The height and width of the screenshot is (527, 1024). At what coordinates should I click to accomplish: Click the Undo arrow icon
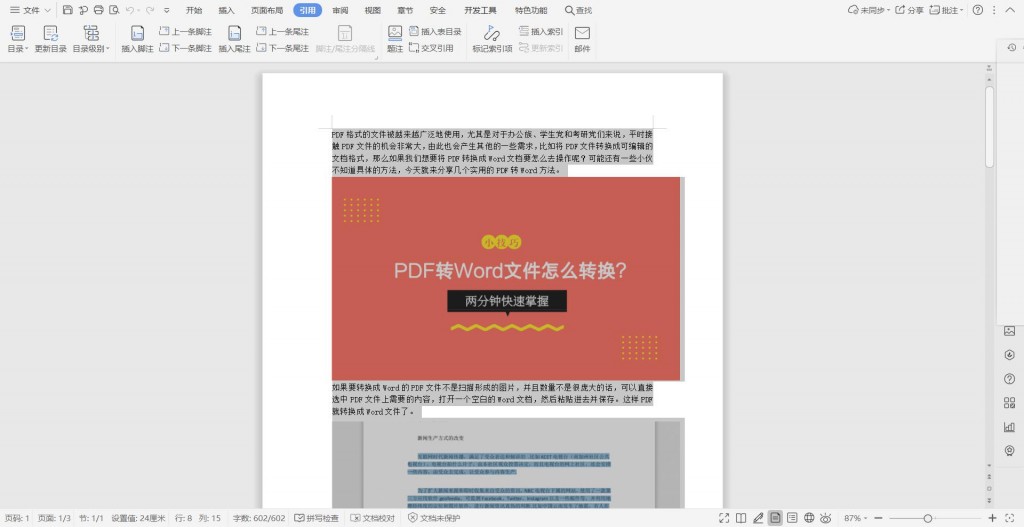pos(130,10)
